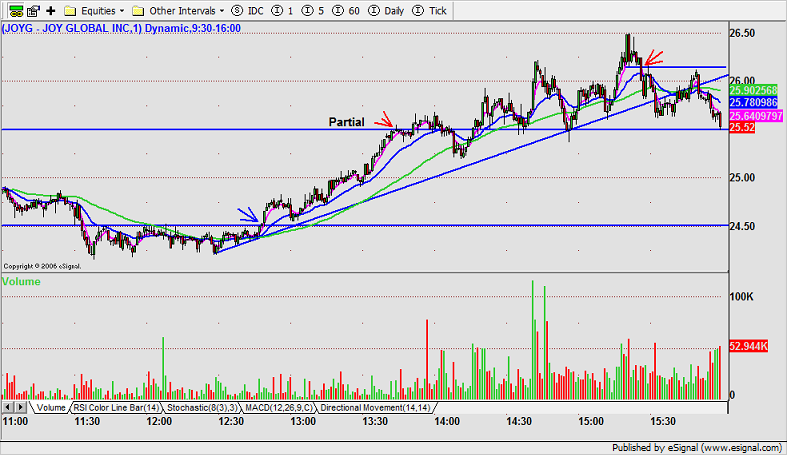Viewport: 787px width, 455px height.
Task: Open the Equities folder dropdown
Action: point(94,11)
